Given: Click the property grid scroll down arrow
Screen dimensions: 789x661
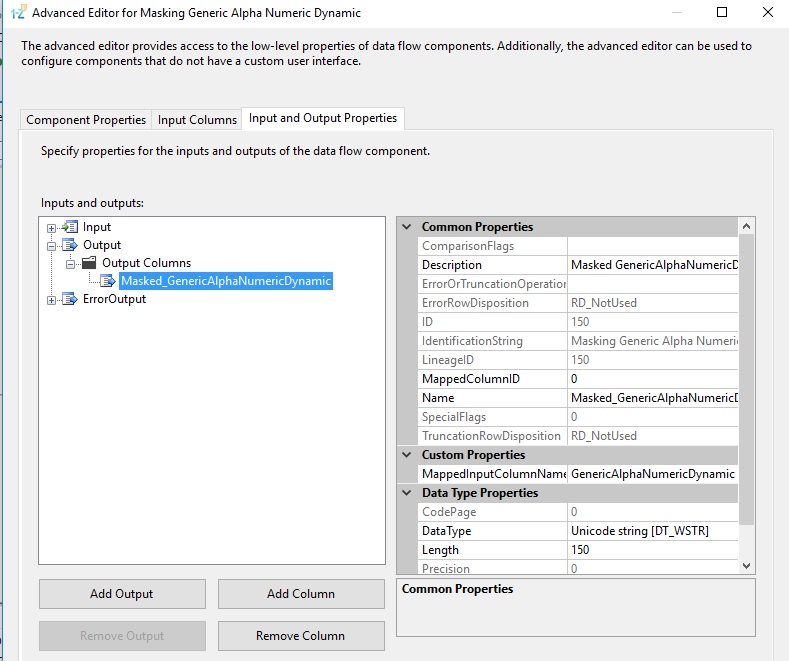Looking at the screenshot, I should (x=746, y=566).
